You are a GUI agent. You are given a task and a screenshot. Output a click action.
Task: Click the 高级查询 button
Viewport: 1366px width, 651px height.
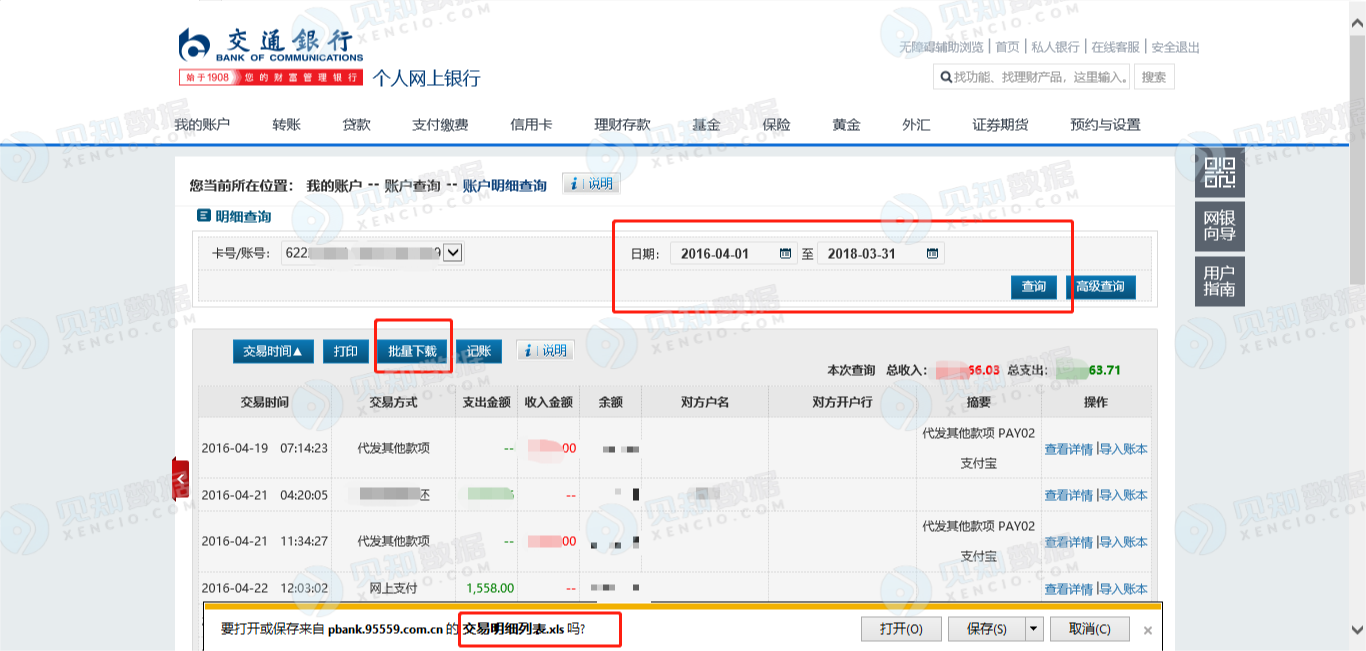[x=1100, y=287]
